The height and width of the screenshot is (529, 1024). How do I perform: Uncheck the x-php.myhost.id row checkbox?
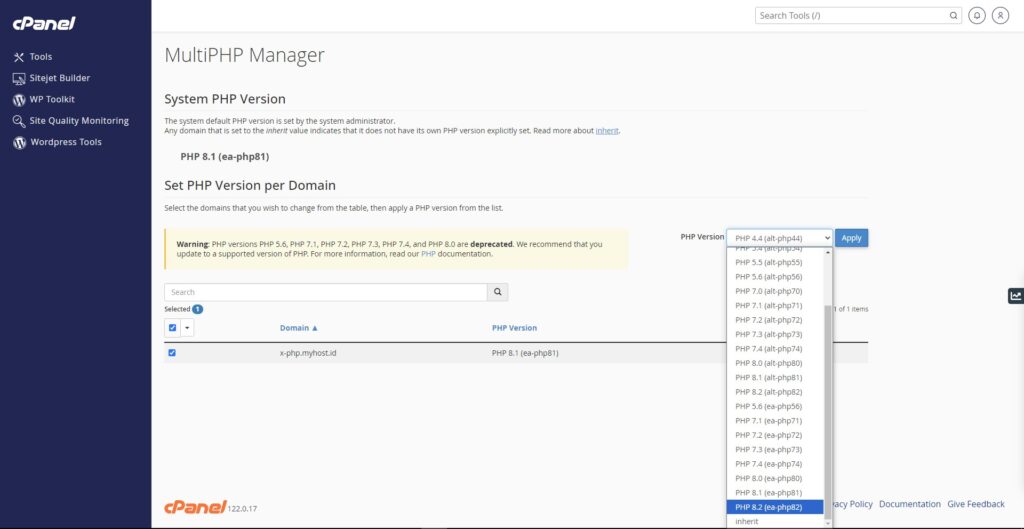[172, 353]
